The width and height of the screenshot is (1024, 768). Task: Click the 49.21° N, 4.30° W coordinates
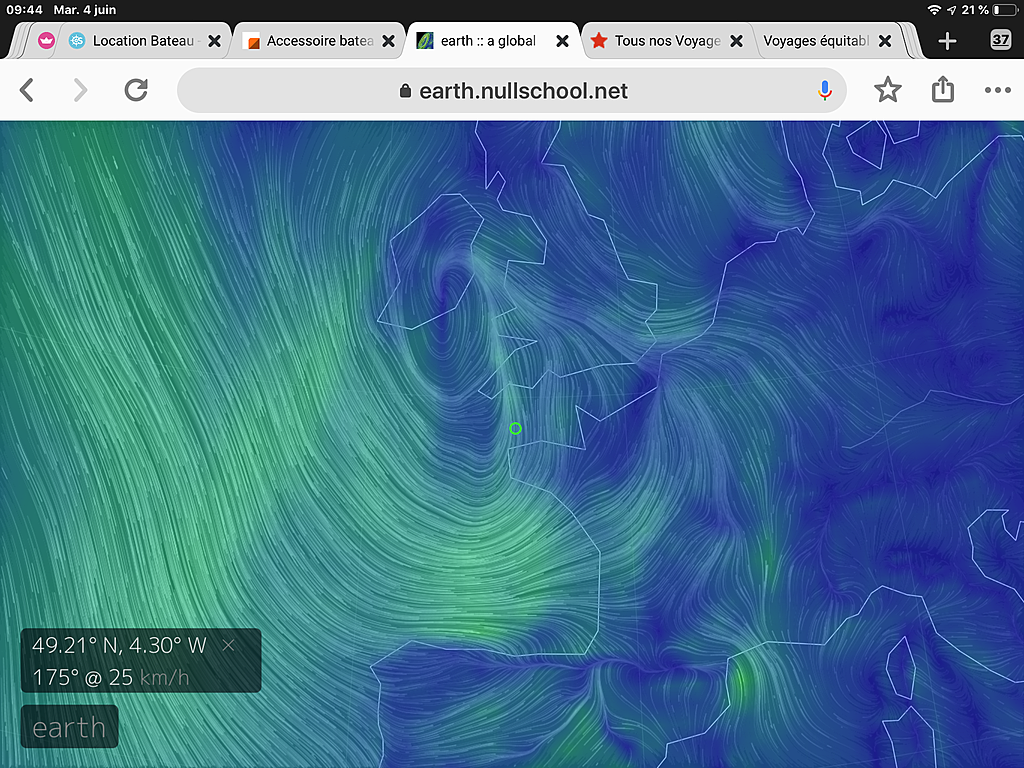[x=120, y=645]
